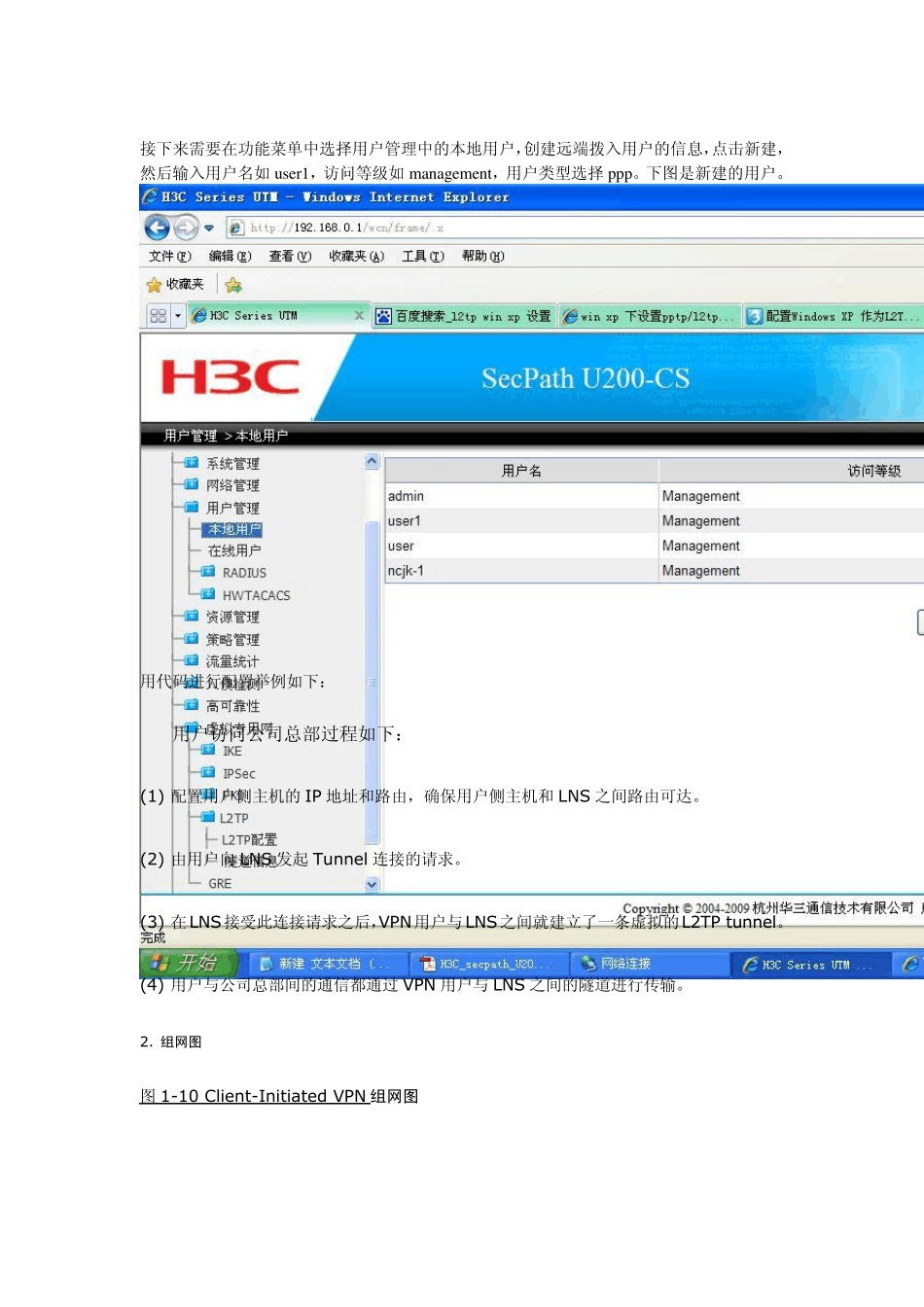Expand the 资源管理 folder icon
The image size is (924, 1307).
(192, 616)
